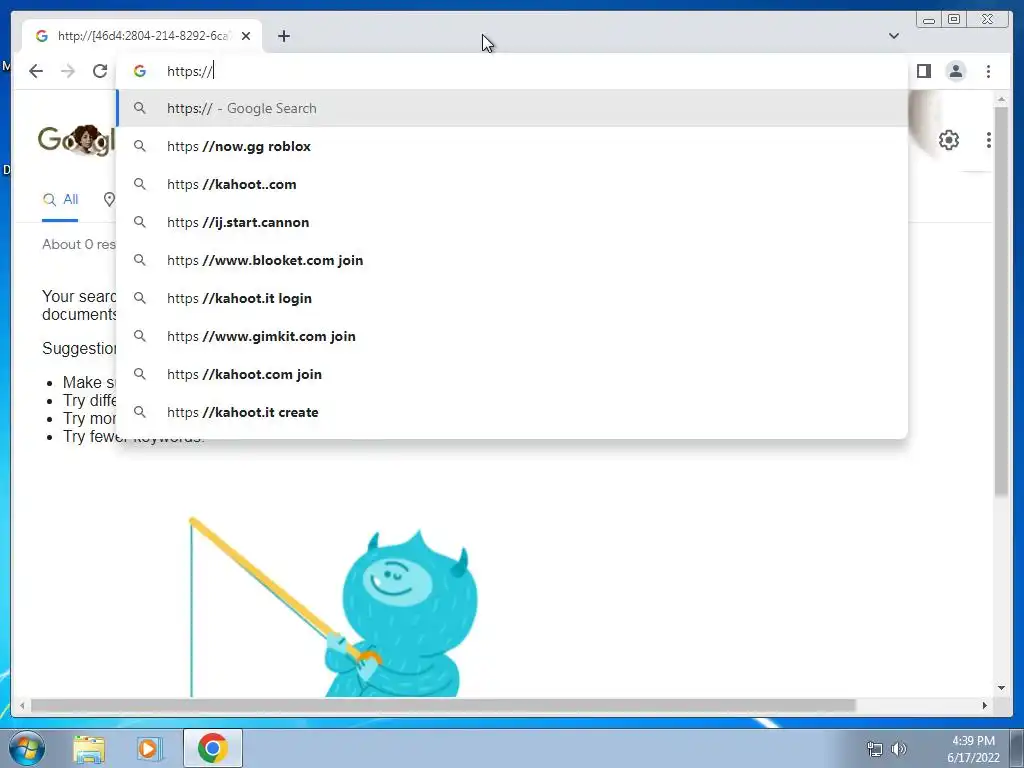This screenshot has width=1024, height=768.
Task: Open the tab search chevron
Action: (x=894, y=36)
